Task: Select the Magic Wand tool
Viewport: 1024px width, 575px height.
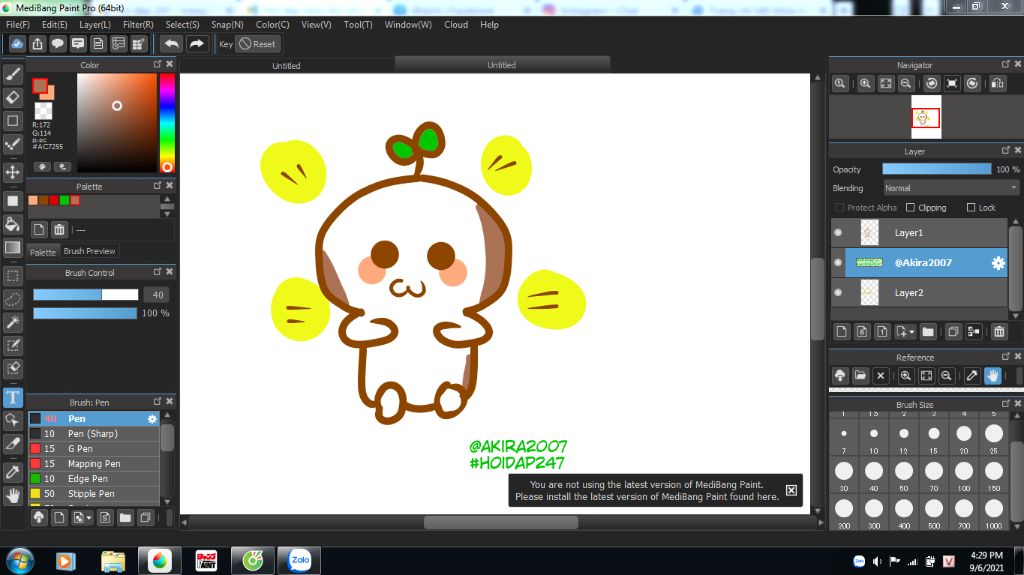Action: (12, 322)
